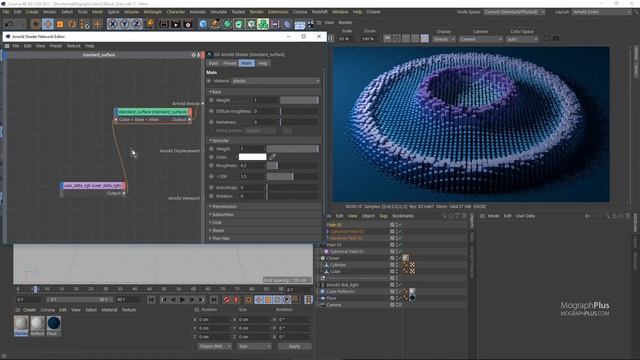Open the Display dropdown set to Beauty

pos(444,39)
